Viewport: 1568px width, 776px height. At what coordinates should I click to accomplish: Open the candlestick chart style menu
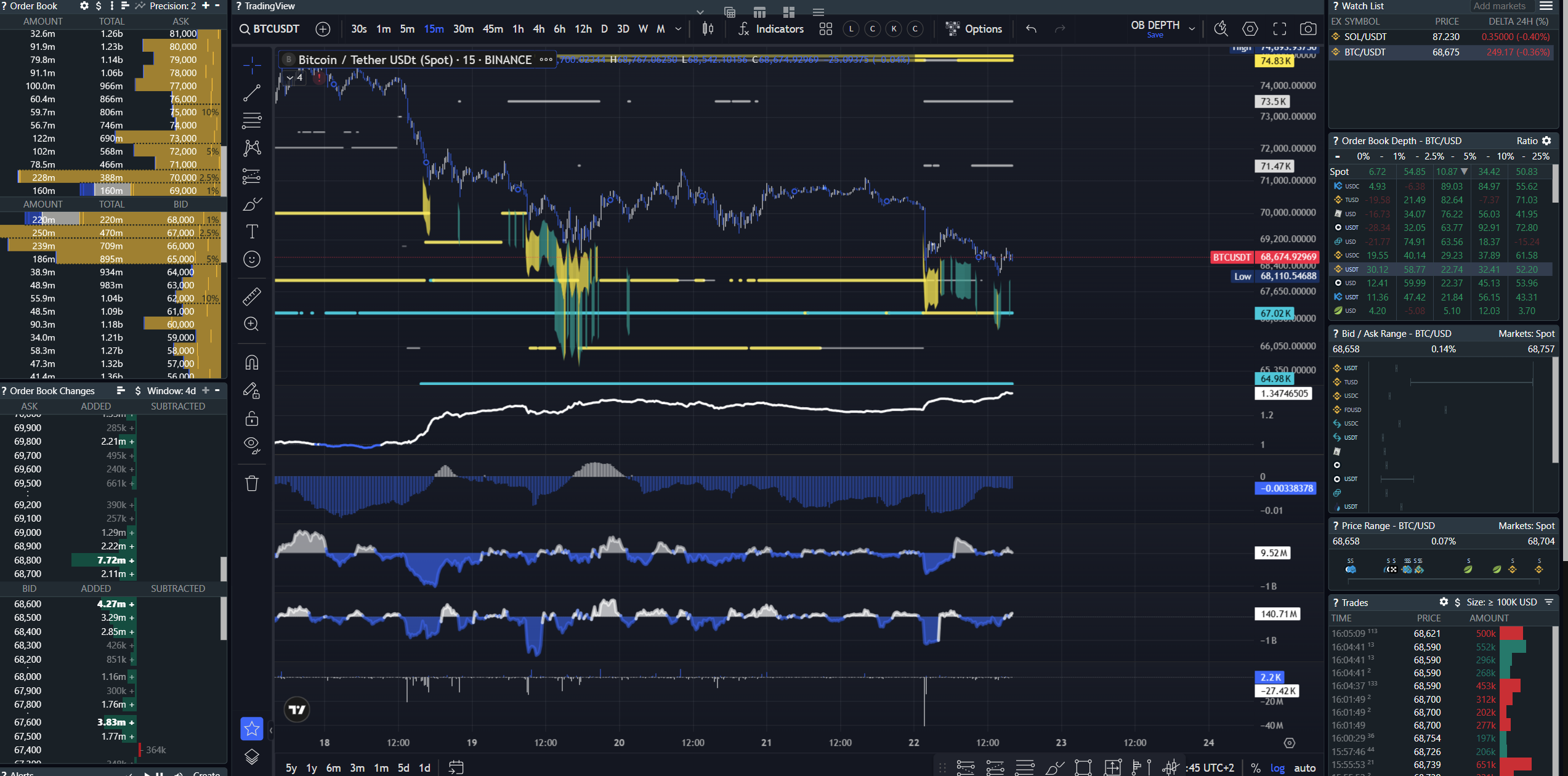(708, 29)
